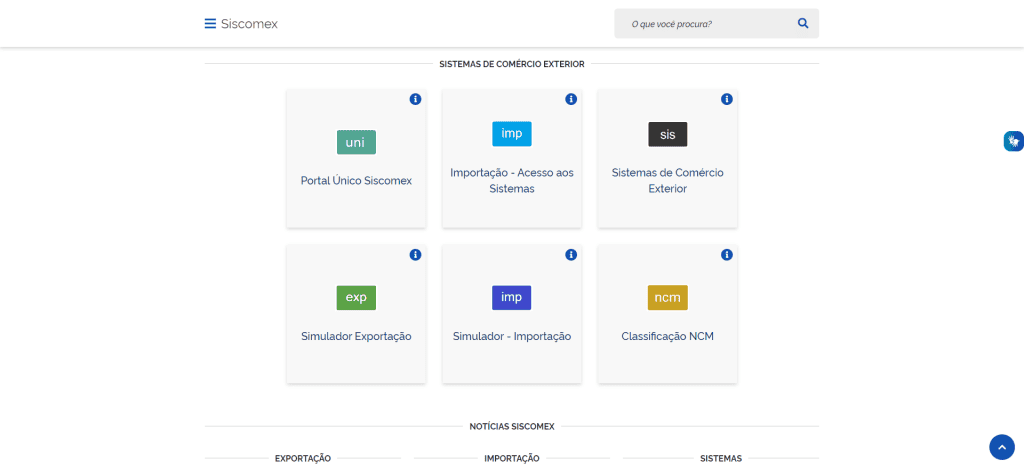Click the magnifier search icon
Image resolution: width=1024 pixels, height=469 pixels.
(803, 24)
